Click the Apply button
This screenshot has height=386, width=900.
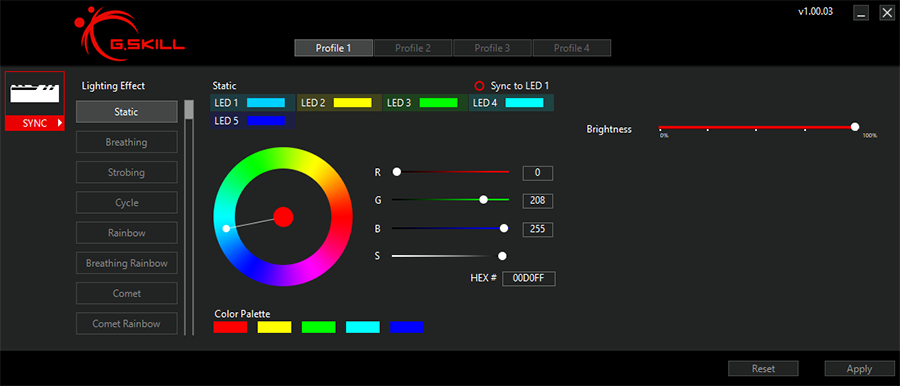click(x=859, y=369)
